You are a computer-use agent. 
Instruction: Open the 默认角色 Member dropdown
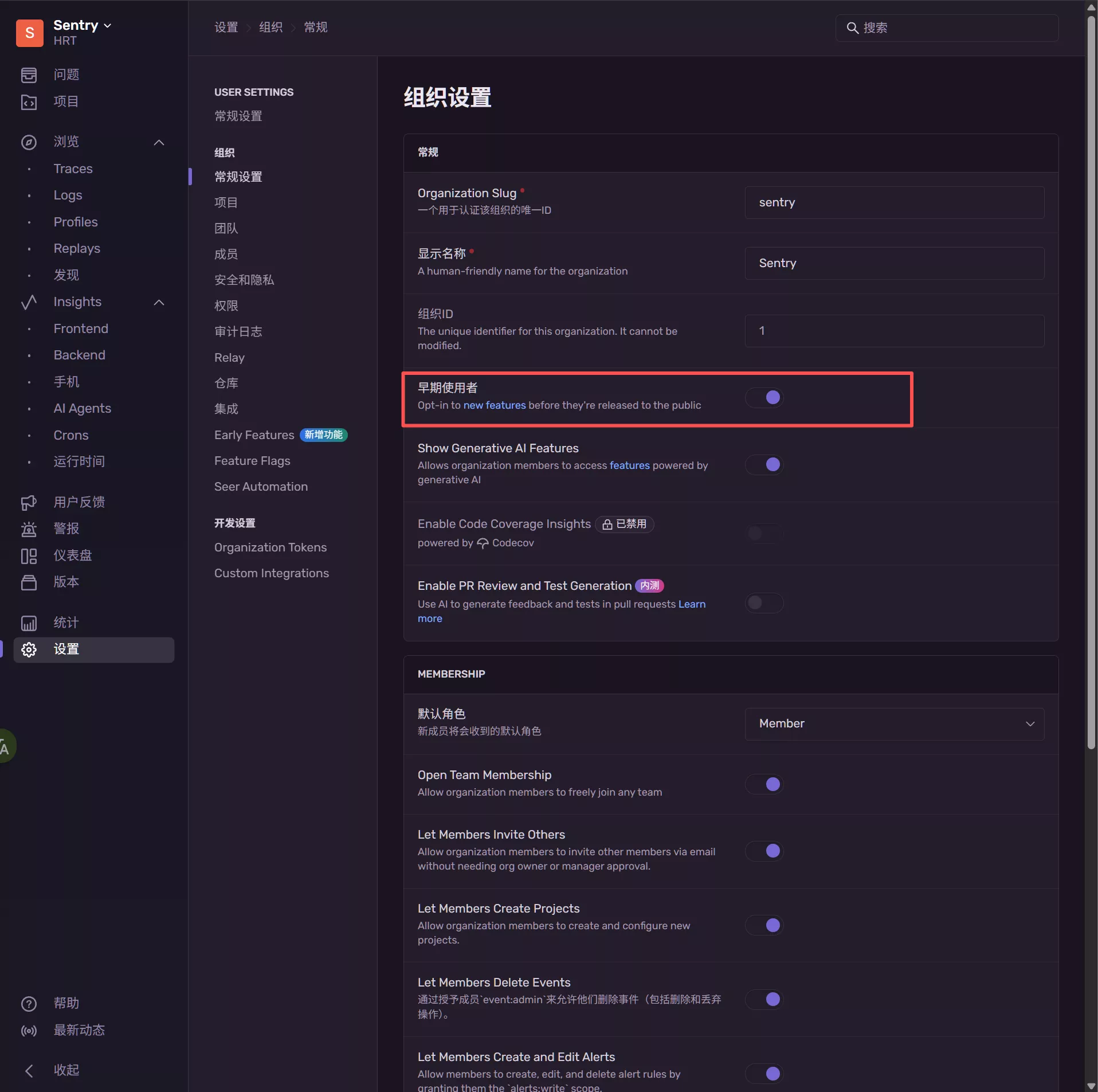click(894, 724)
